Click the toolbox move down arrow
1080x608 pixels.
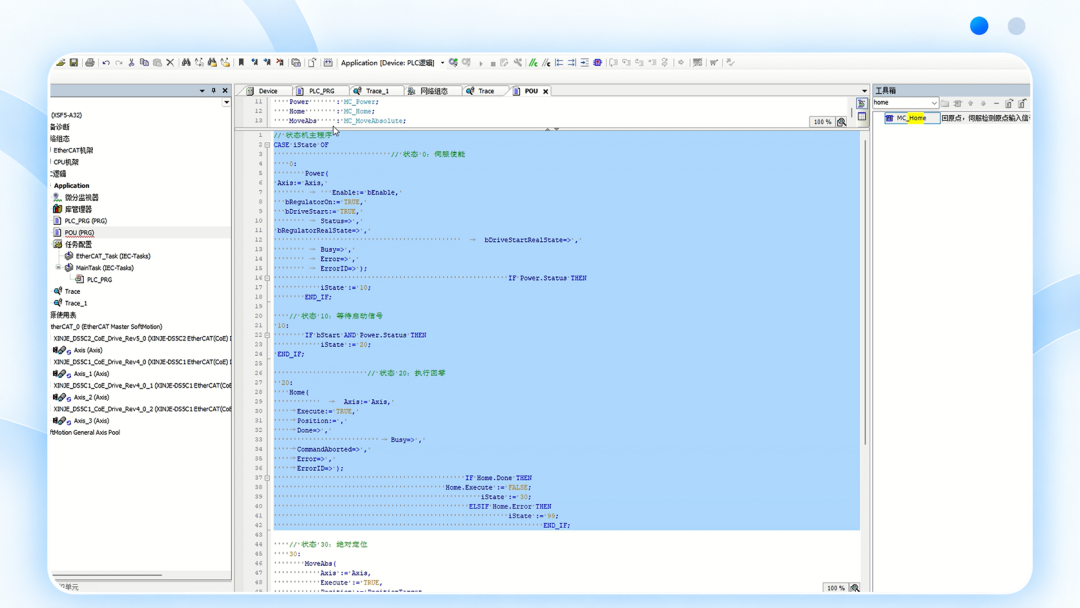click(984, 103)
